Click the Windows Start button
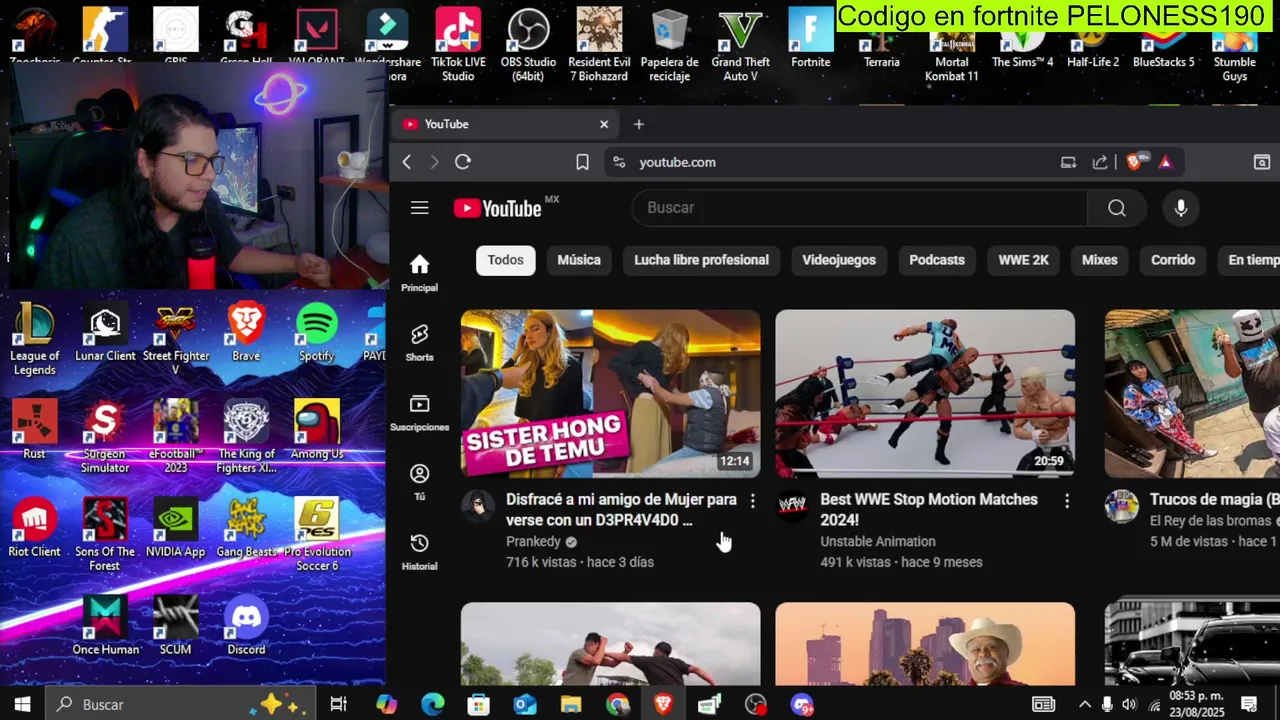Viewport: 1280px width, 720px height. 22,705
